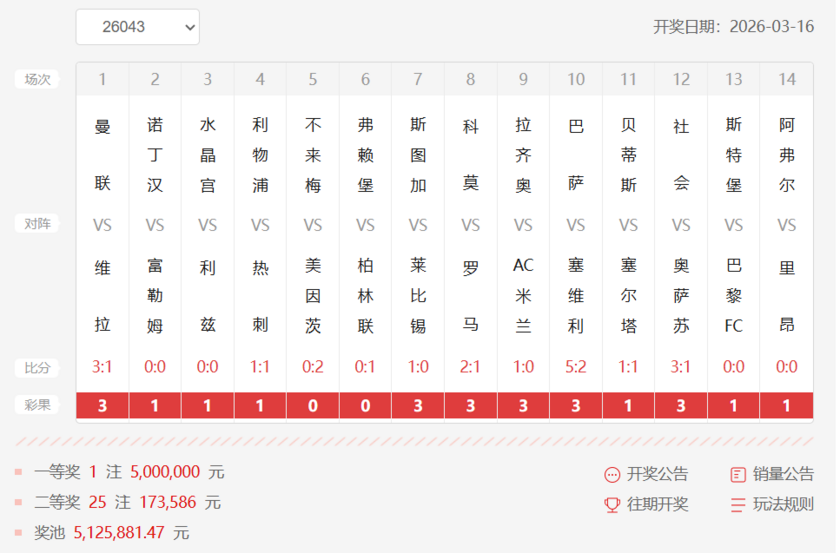The height and width of the screenshot is (553, 840).
Task: Click match number 14 header cell
Action: coord(786,79)
